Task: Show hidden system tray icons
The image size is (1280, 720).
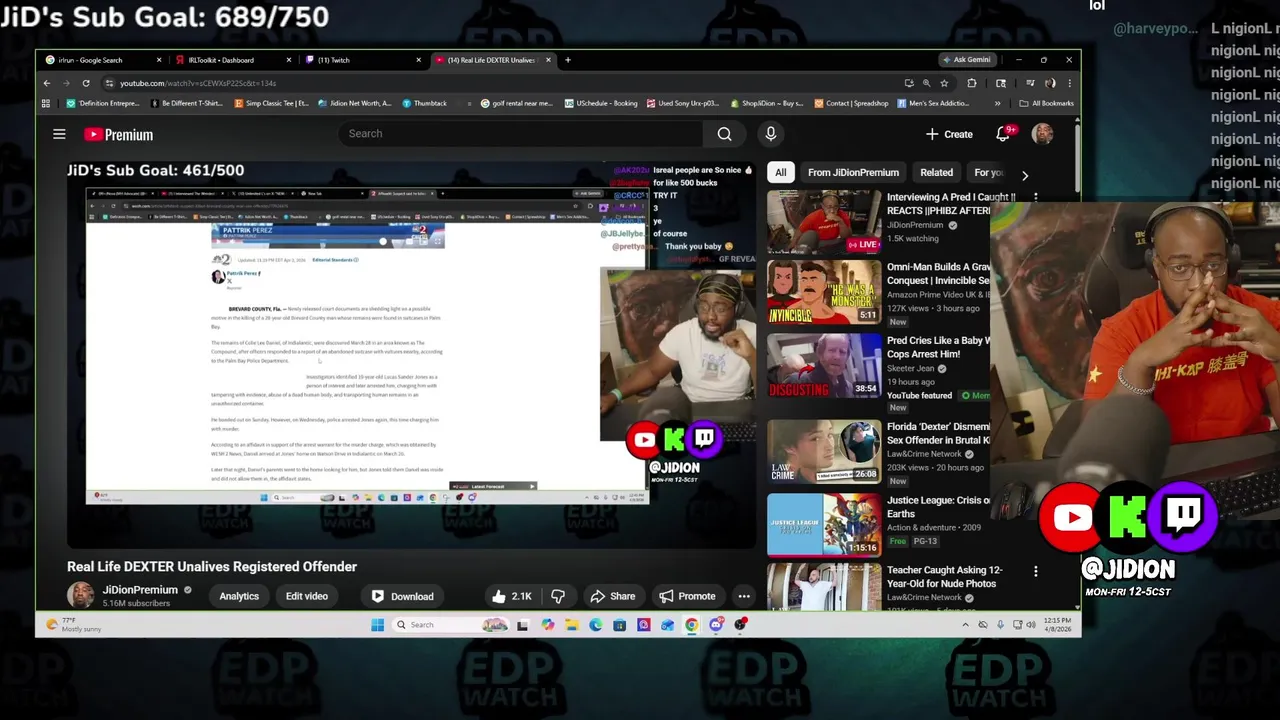Action: click(965, 625)
